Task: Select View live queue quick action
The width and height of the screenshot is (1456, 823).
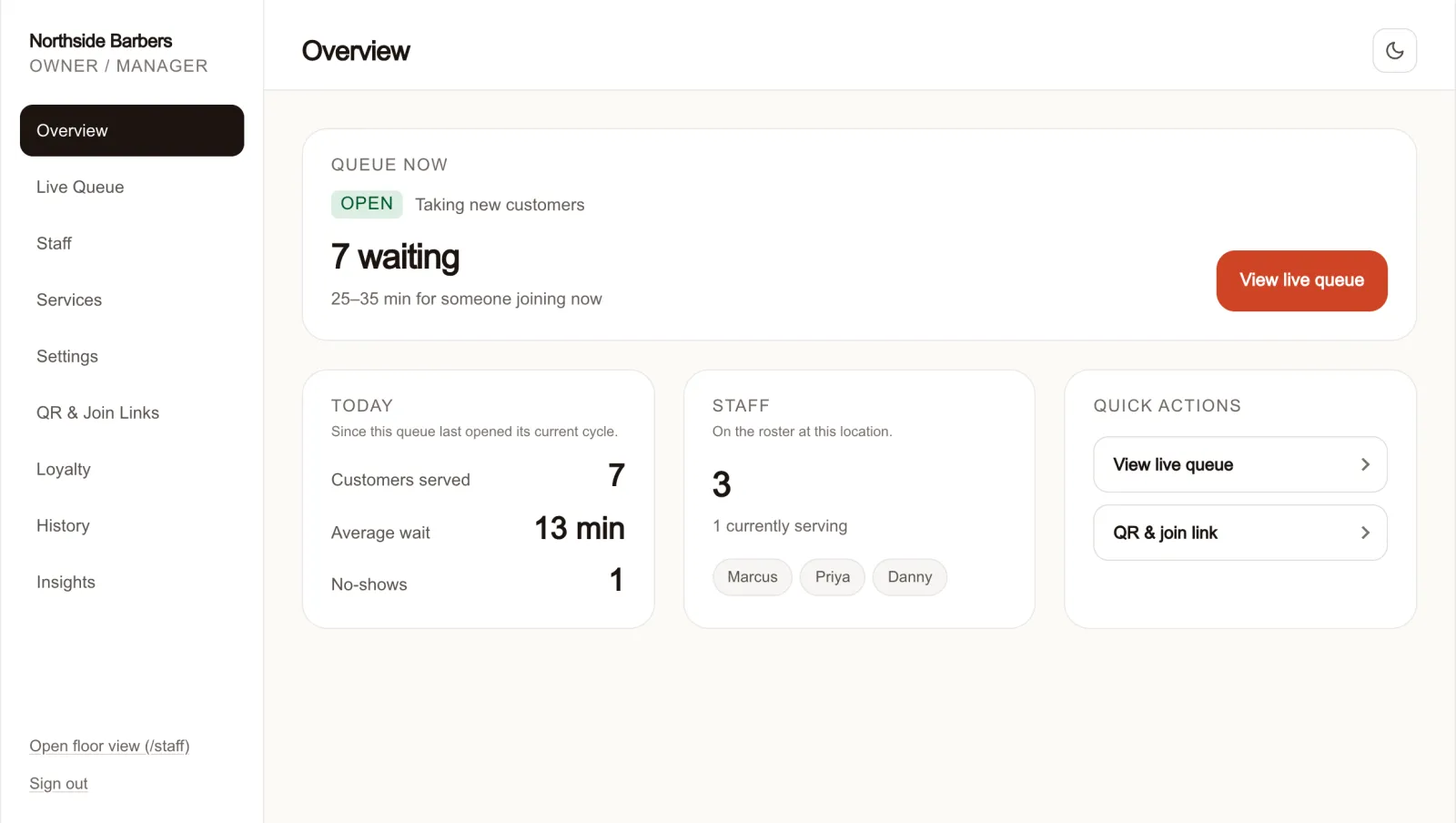Action: coord(1240,464)
